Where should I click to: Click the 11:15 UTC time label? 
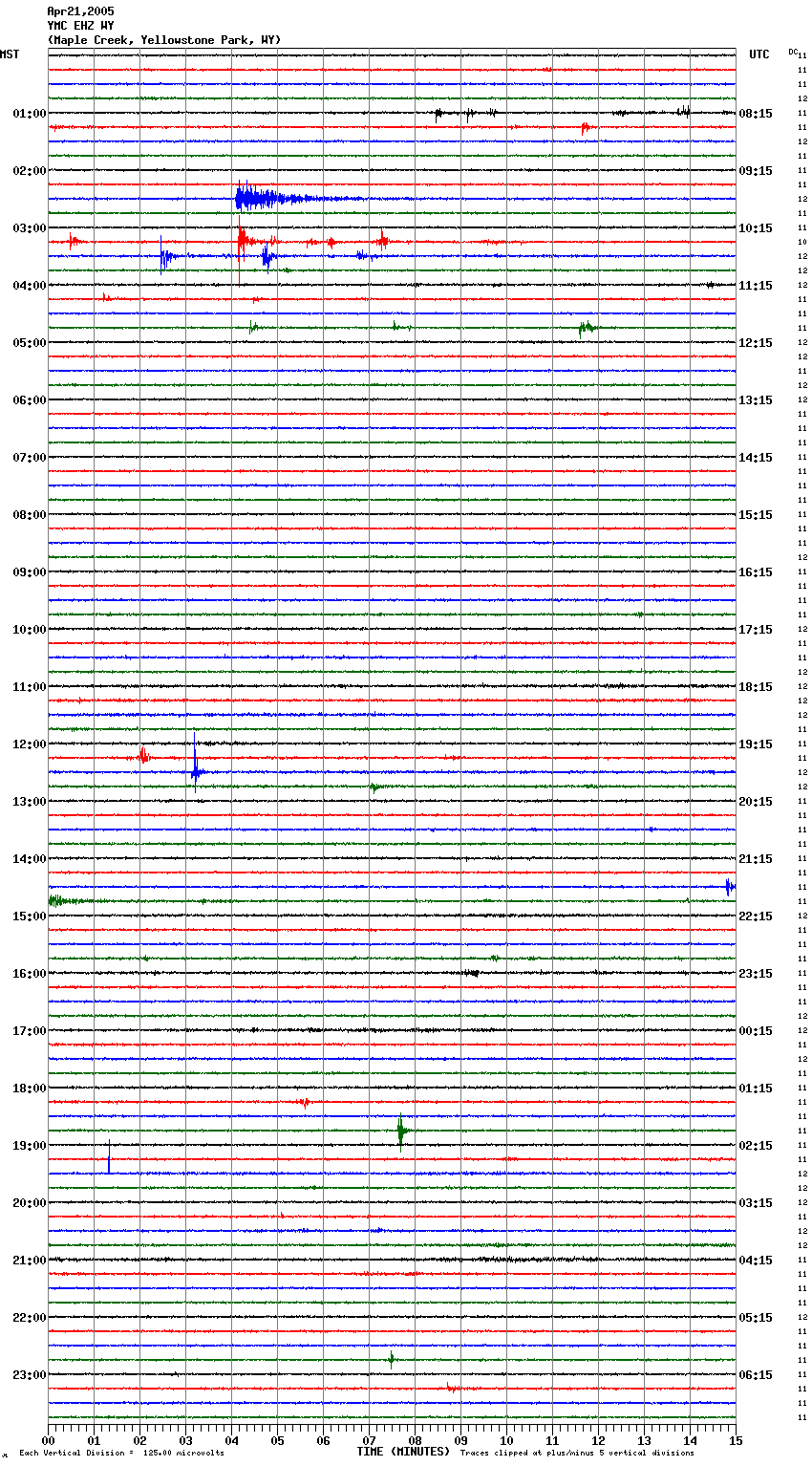coord(756,286)
